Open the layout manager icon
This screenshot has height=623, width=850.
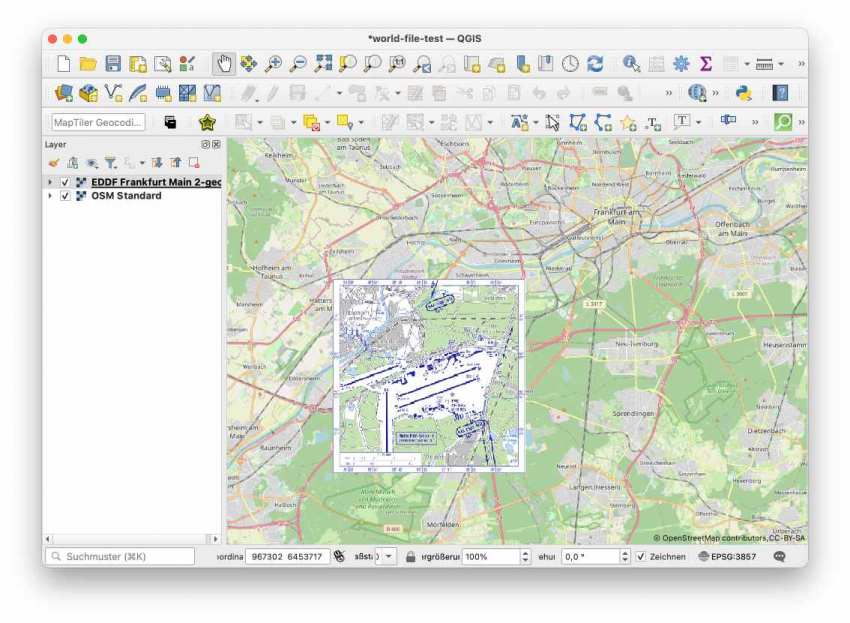(162, 64)
